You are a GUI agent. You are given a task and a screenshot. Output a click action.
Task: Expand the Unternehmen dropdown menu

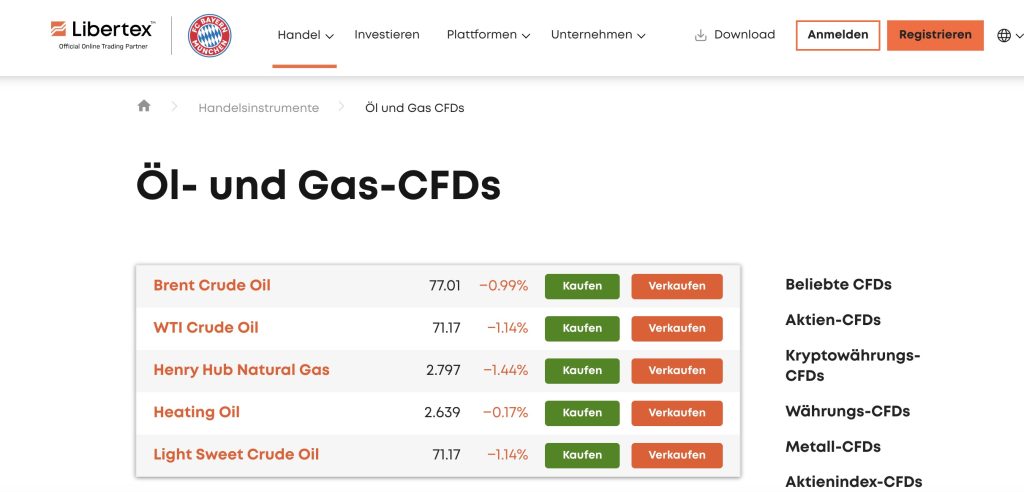[x=598, y=35]
